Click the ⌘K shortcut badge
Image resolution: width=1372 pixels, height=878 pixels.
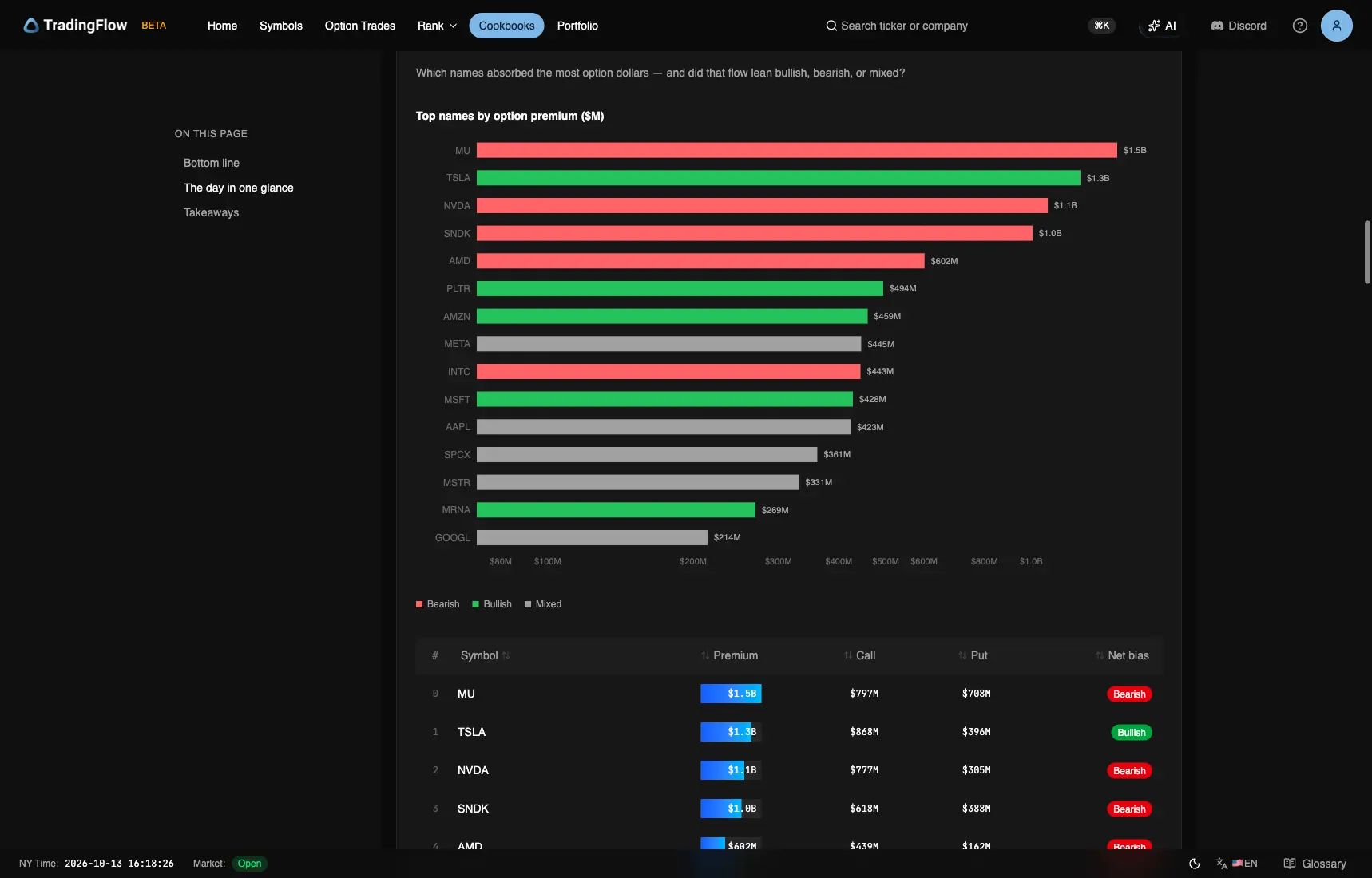1102,26
